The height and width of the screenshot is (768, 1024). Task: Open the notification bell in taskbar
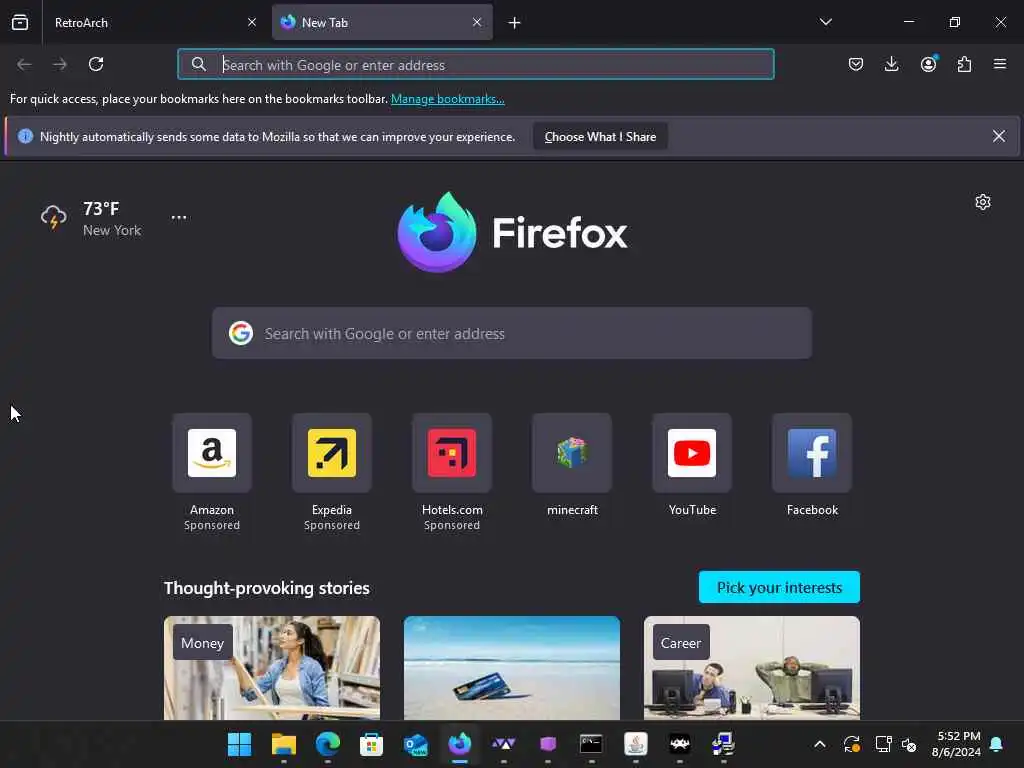click(996, 744)
